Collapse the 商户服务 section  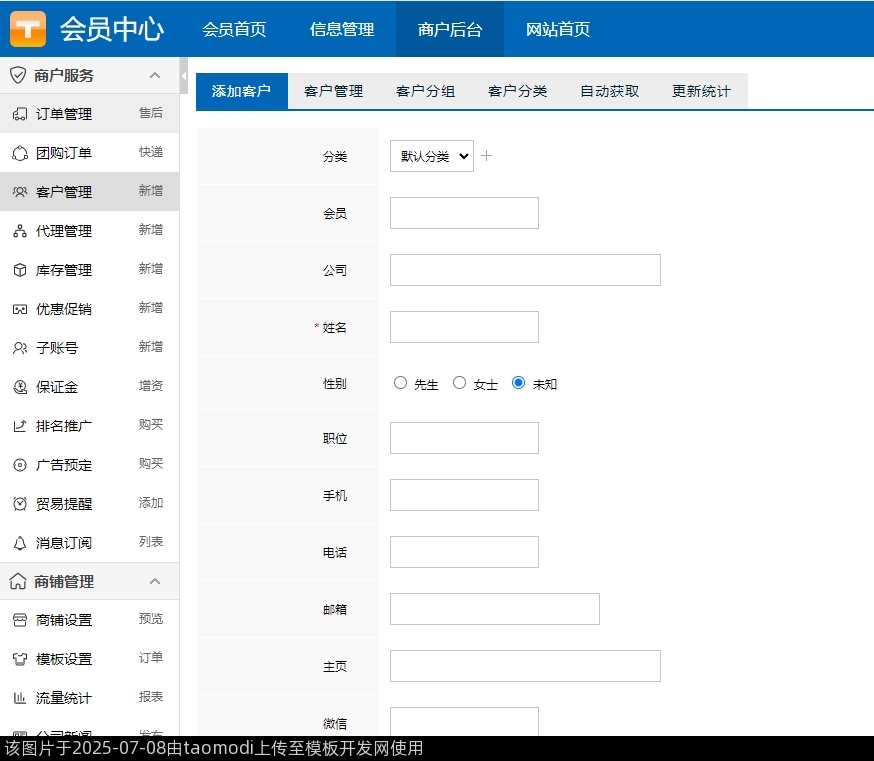(155, 75)
